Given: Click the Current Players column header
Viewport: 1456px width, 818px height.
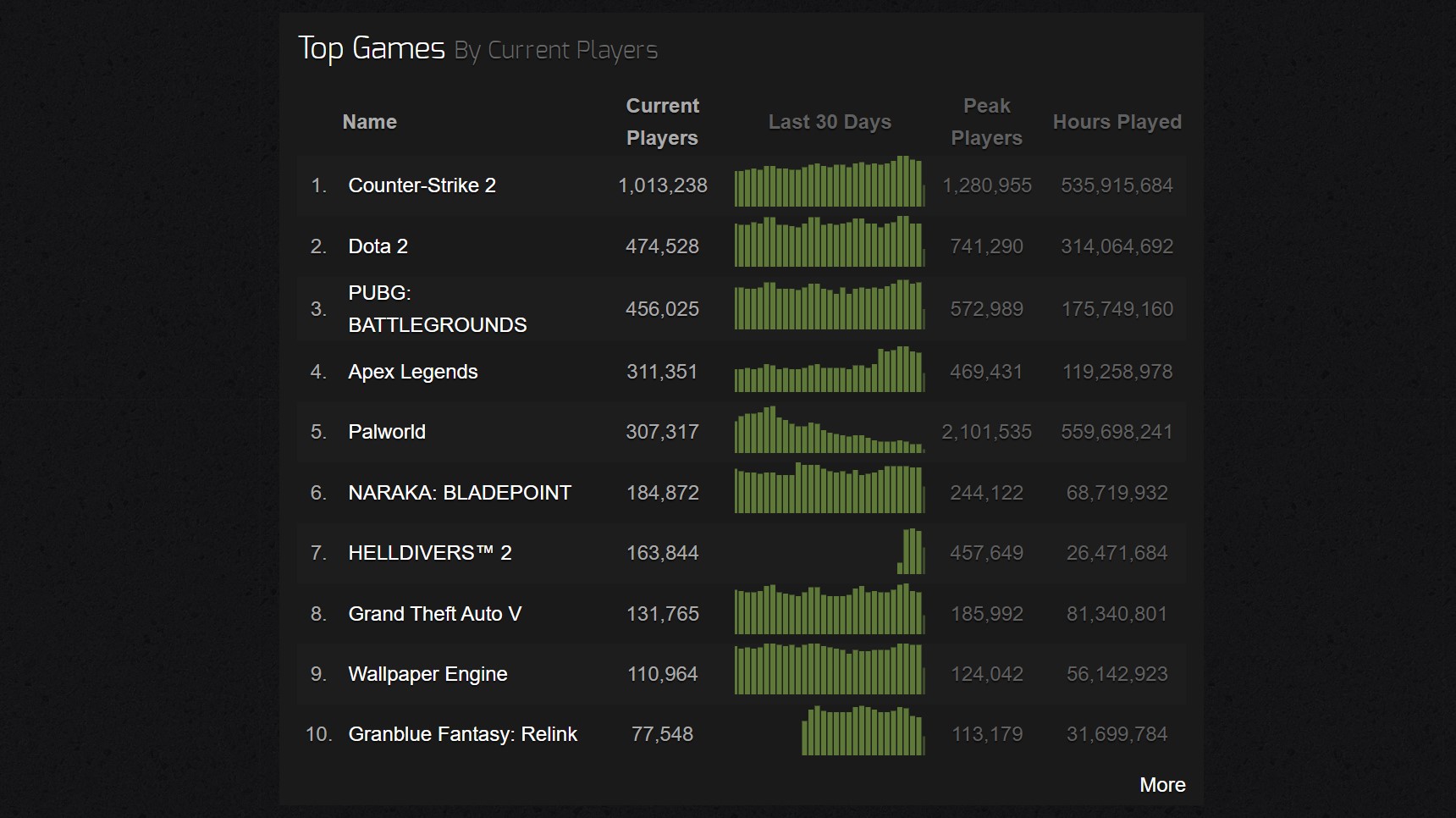Looking at the screenshot, I should coord(662,122).
